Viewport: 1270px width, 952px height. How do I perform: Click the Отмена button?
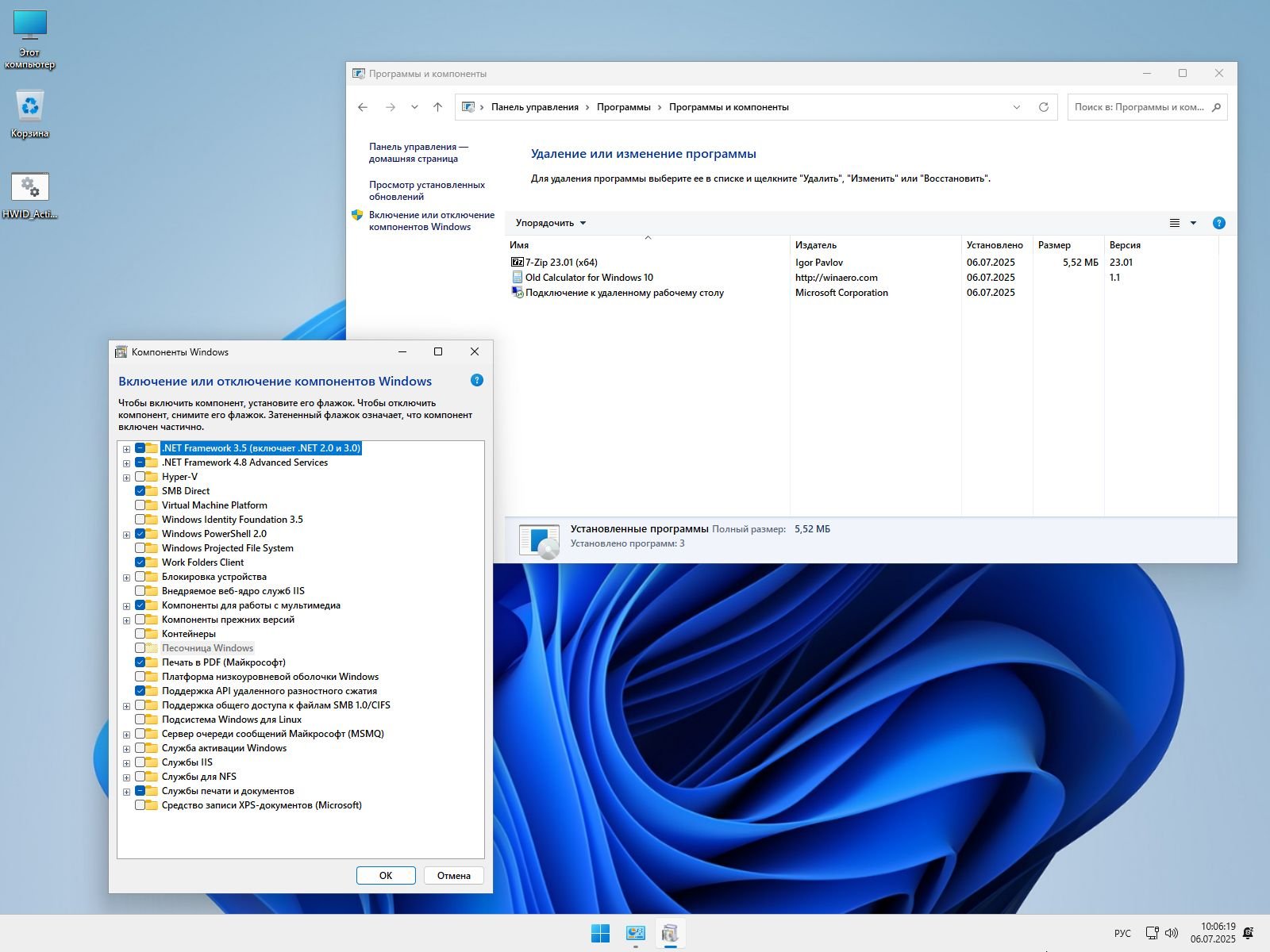click(x=454, y=875)
